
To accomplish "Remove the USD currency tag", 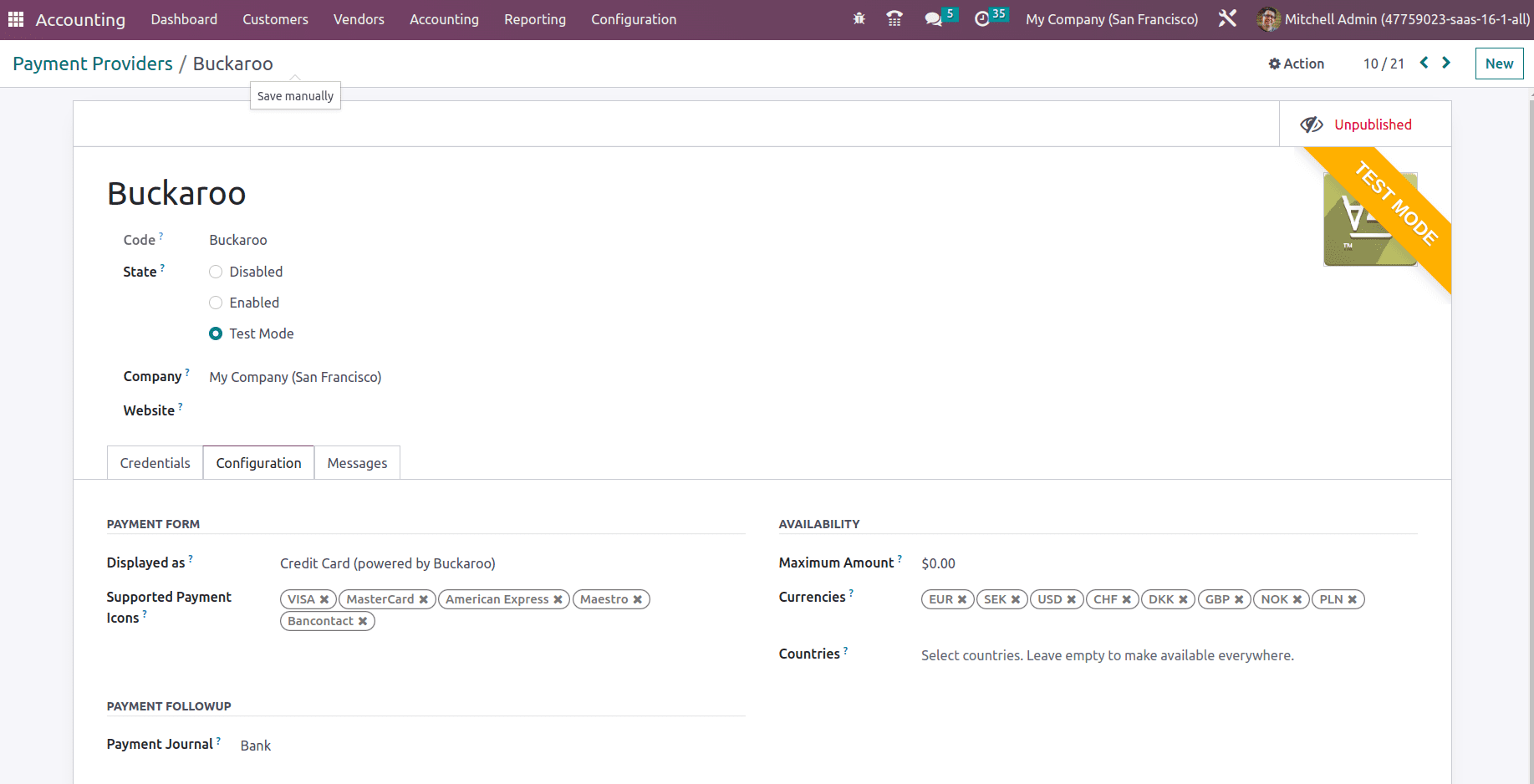I will pyautogui.click(x=1071, y=599).
